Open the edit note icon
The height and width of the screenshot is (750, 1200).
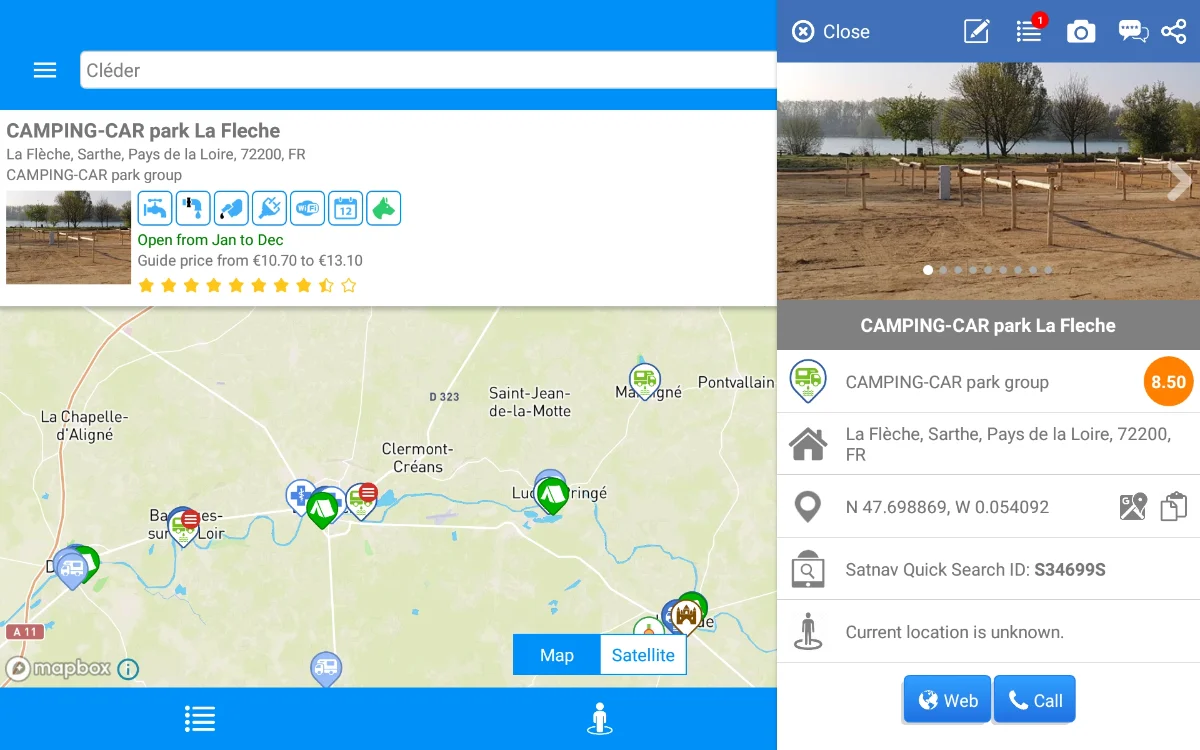976,31
